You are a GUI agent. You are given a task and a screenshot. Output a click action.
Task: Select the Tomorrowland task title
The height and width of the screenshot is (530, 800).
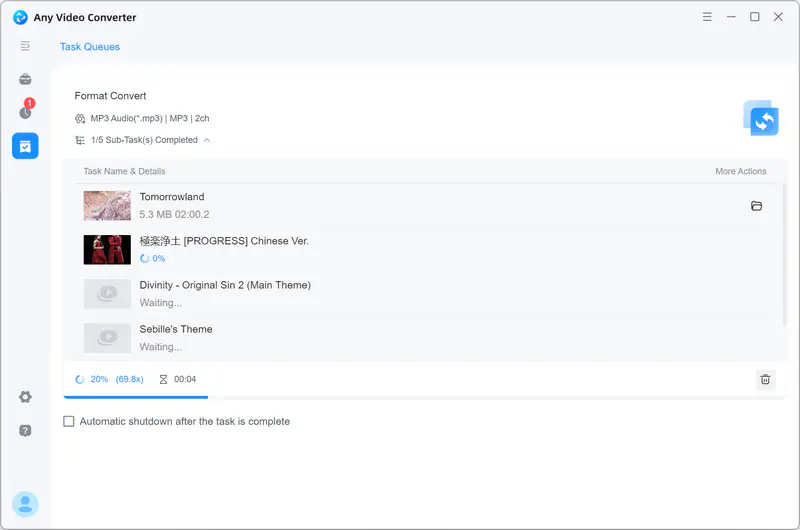coord(172,197)
